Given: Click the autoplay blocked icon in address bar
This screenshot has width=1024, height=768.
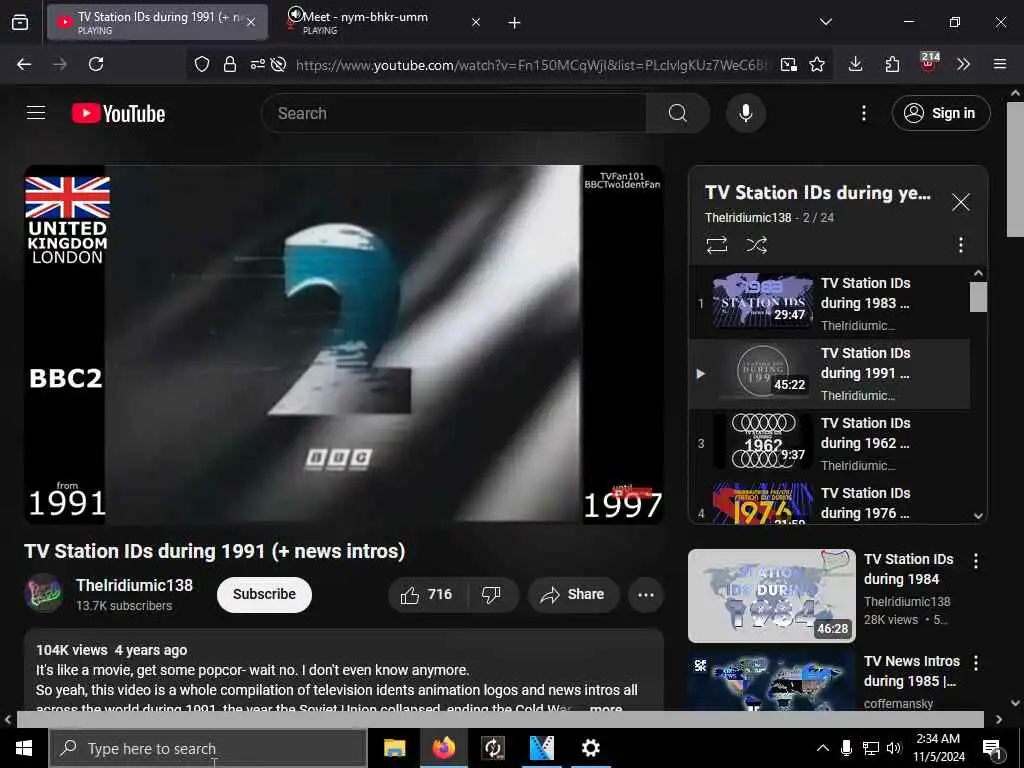Looking at the screenshot, I should click(x=279, y=64).
